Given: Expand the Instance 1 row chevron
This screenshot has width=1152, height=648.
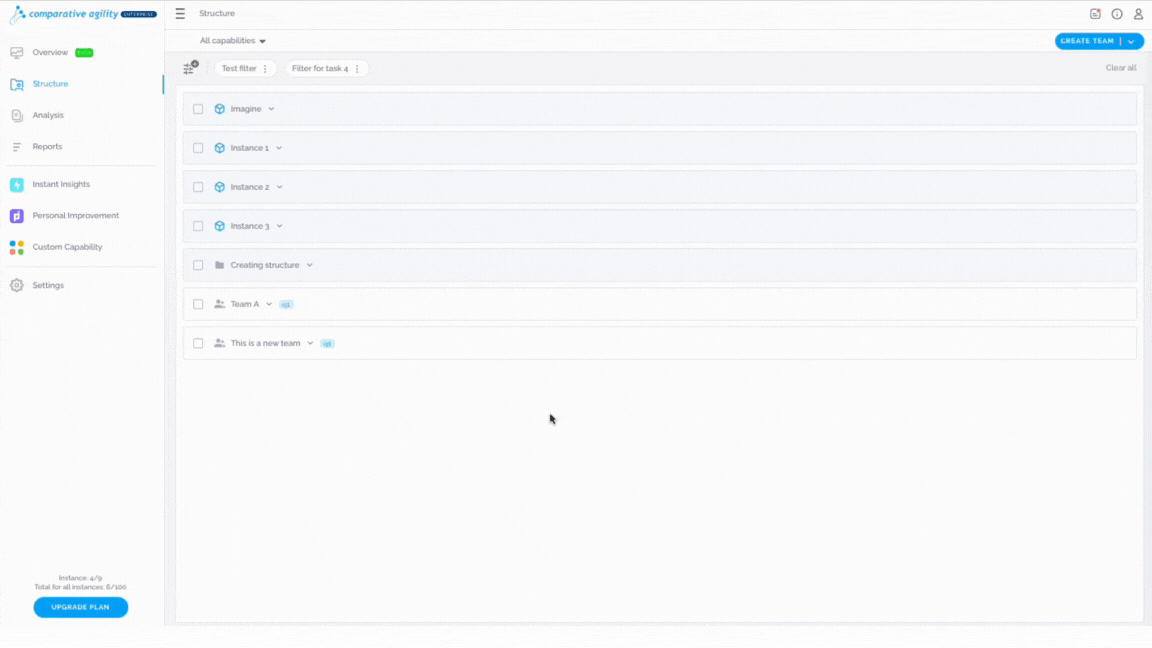Looking at the screenshot, I should [278, 148].
